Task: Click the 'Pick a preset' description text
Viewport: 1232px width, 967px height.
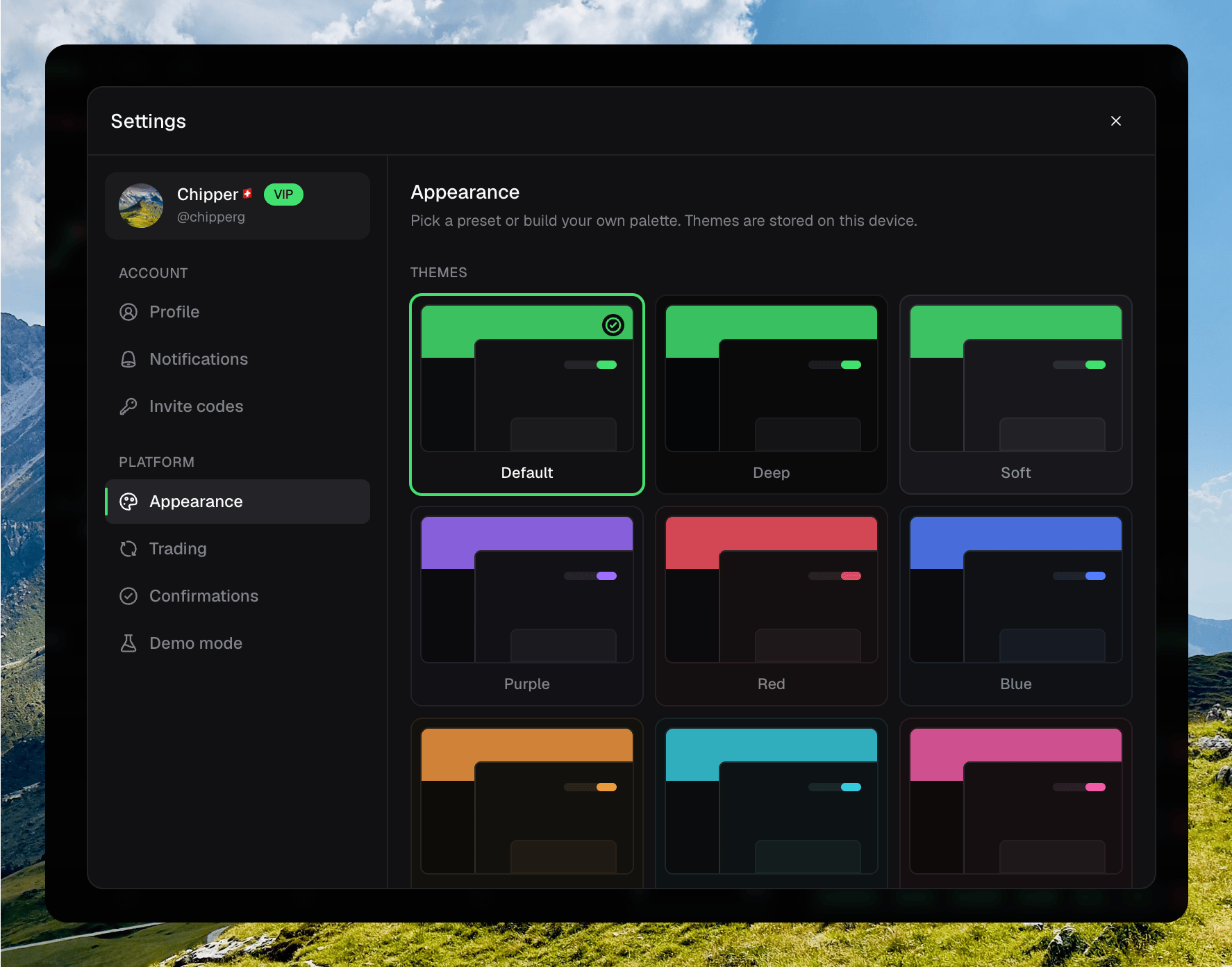Action: tap(664, 221)
